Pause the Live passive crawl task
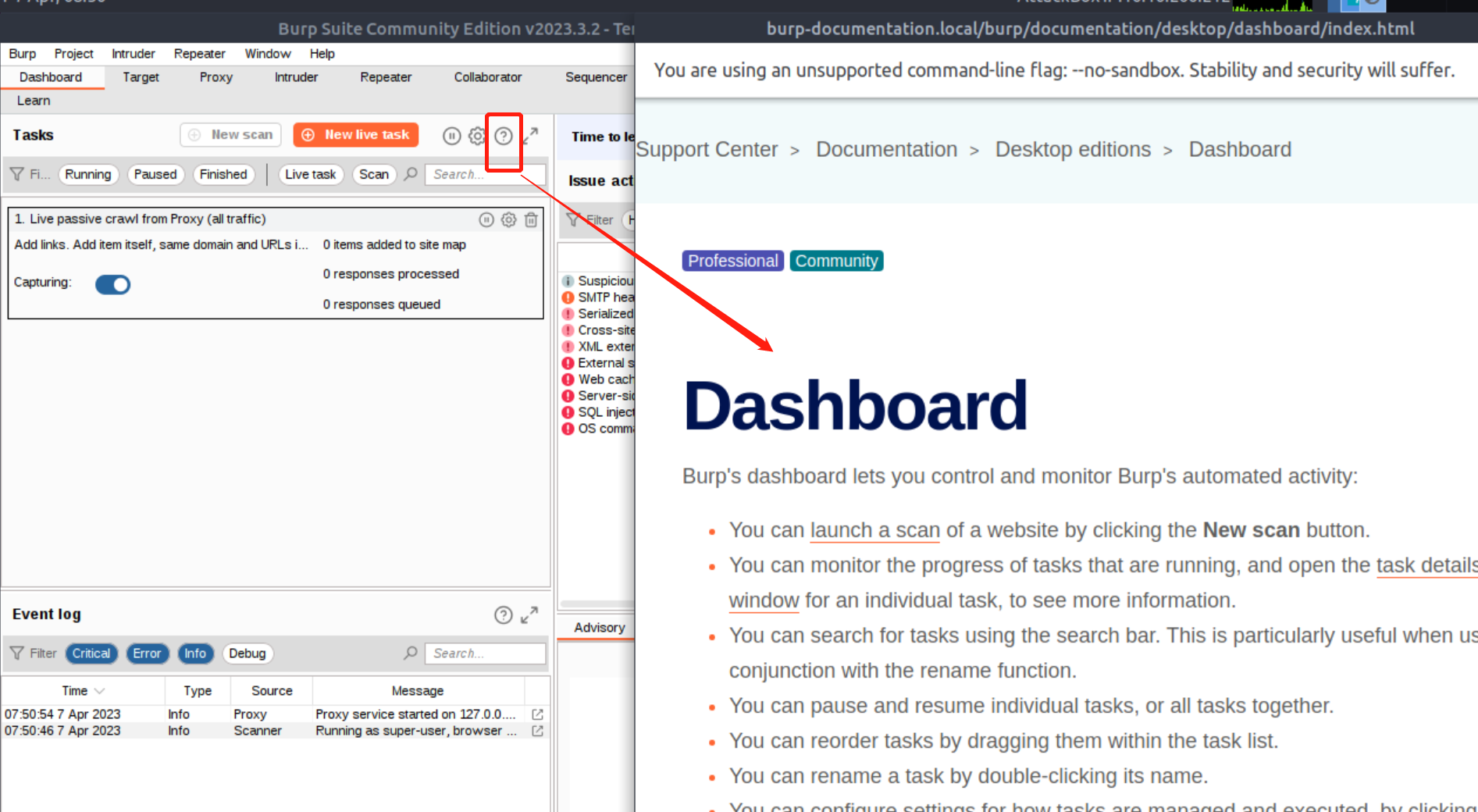Screen dimensions: 1478x812 486,220
